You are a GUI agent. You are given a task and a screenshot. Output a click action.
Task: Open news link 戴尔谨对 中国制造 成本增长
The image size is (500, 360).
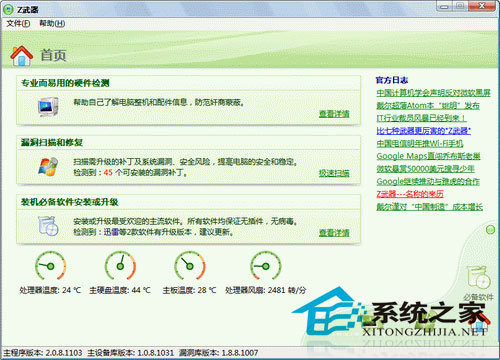[x=429, y=207]
